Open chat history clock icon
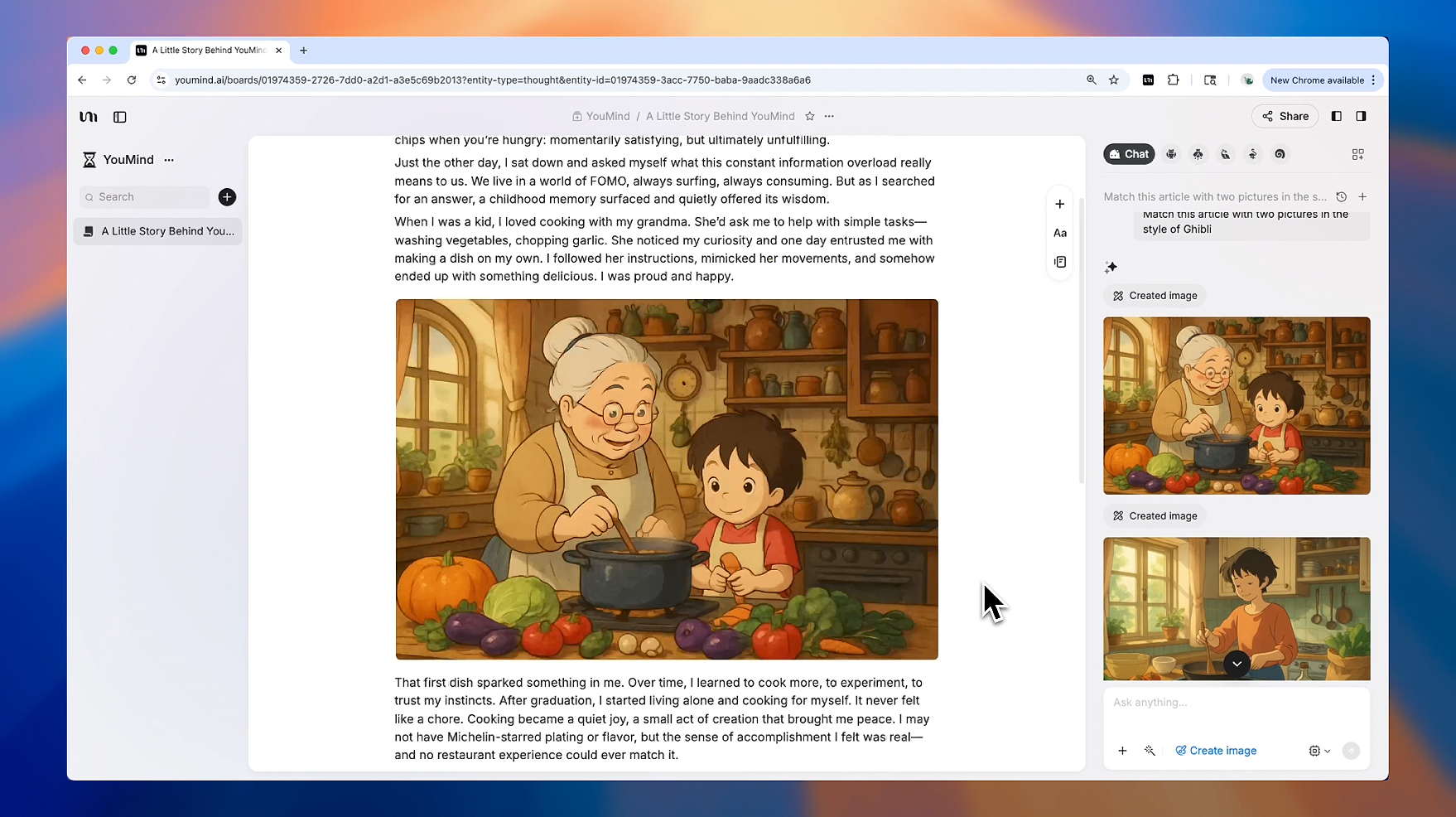Image resolution: width=1456 pixels, height=817 pixels. (x=1341, y=197)
